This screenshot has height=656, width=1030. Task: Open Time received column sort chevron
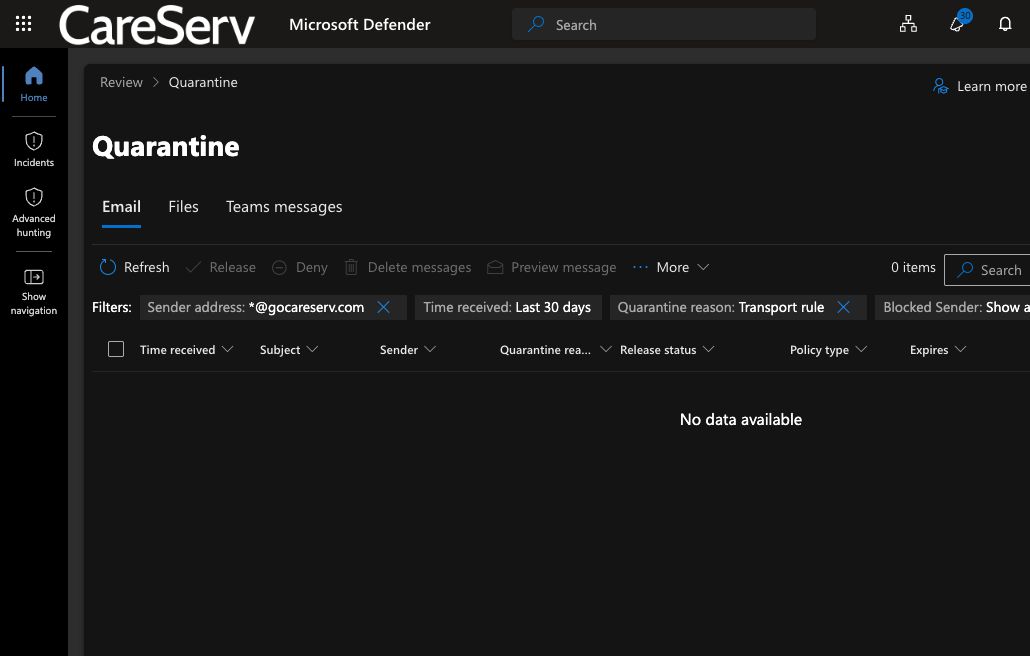click(227, 349)
